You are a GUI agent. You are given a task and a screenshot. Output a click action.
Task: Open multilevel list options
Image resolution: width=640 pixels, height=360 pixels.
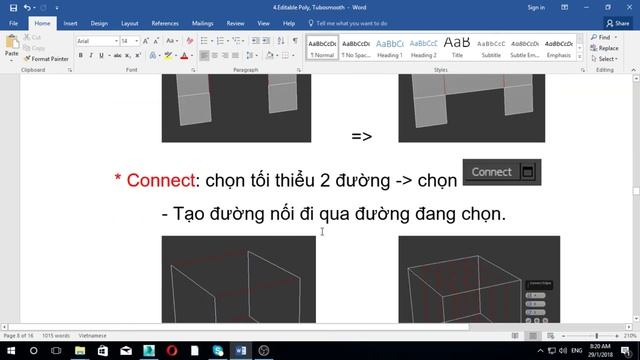pos(237,41)
